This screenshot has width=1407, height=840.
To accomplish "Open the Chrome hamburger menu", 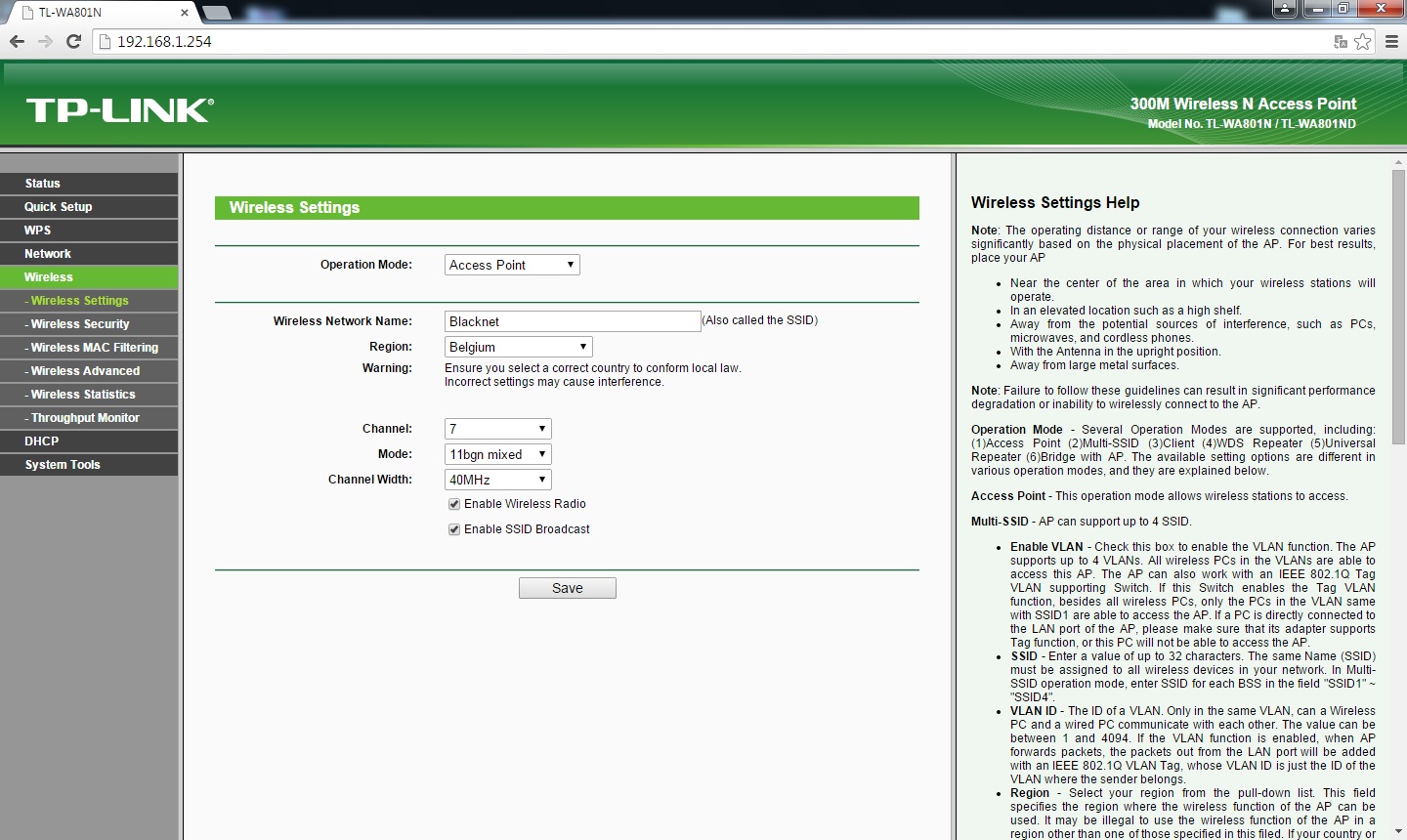I will pos(1392,41).
